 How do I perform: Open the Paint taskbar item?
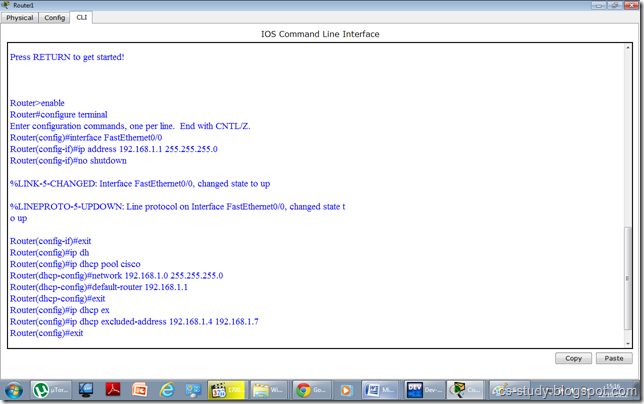click(x=509, y=390)
